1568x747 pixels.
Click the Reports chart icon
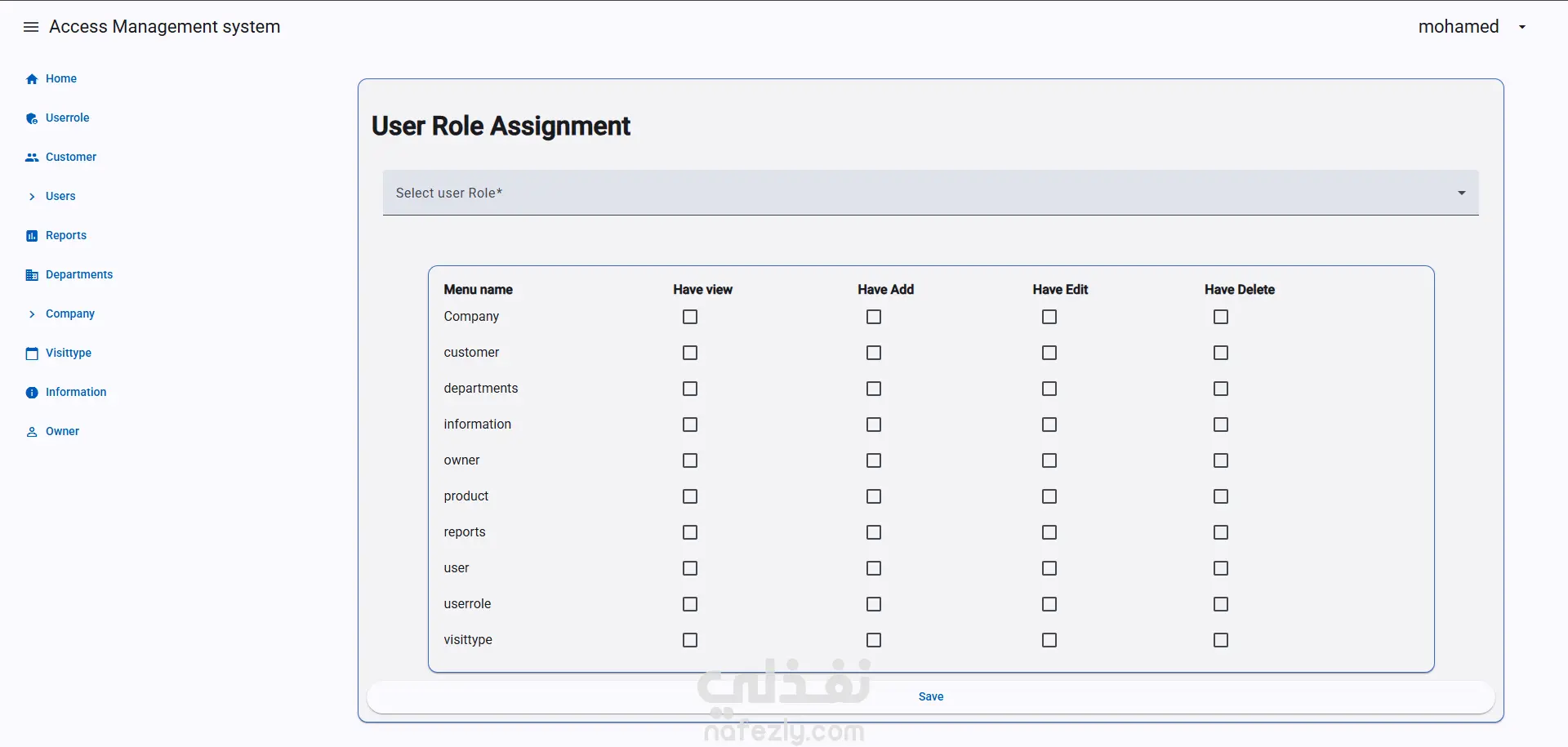(32, 236)
